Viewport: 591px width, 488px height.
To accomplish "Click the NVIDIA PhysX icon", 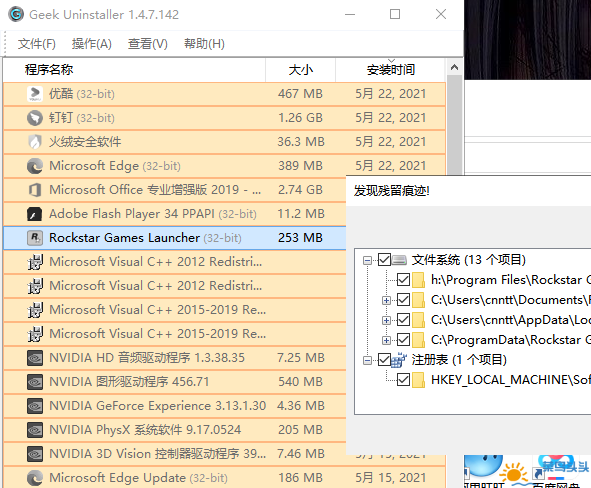I will tap(35, 430).
